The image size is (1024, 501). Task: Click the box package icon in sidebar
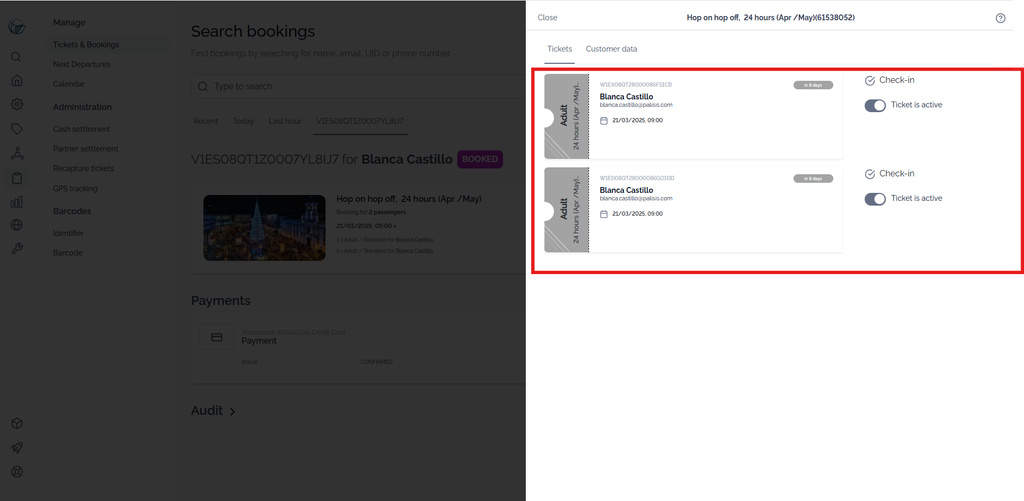click(x=17, y=423)
